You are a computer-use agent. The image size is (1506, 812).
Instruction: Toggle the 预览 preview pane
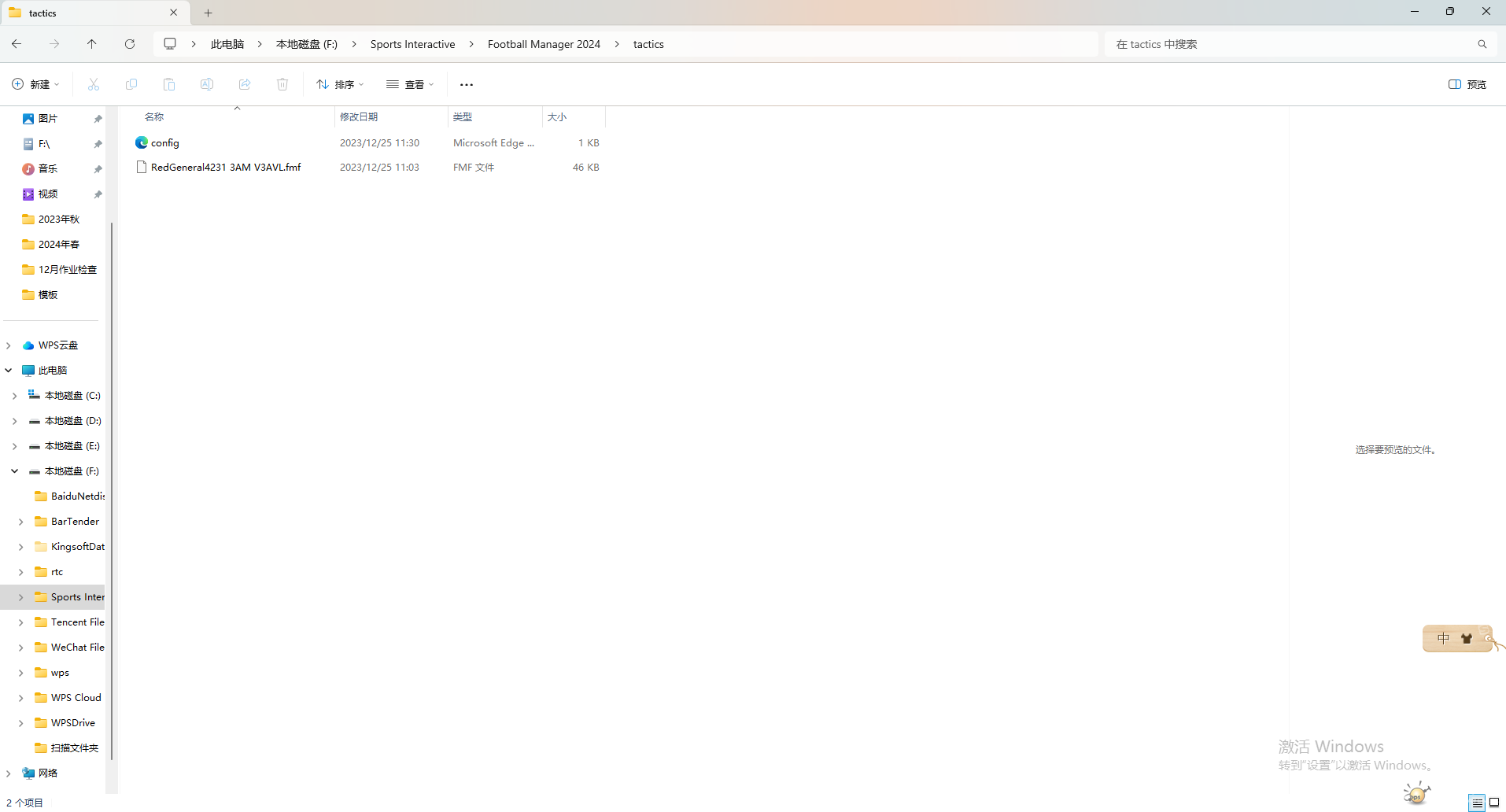1467,84
